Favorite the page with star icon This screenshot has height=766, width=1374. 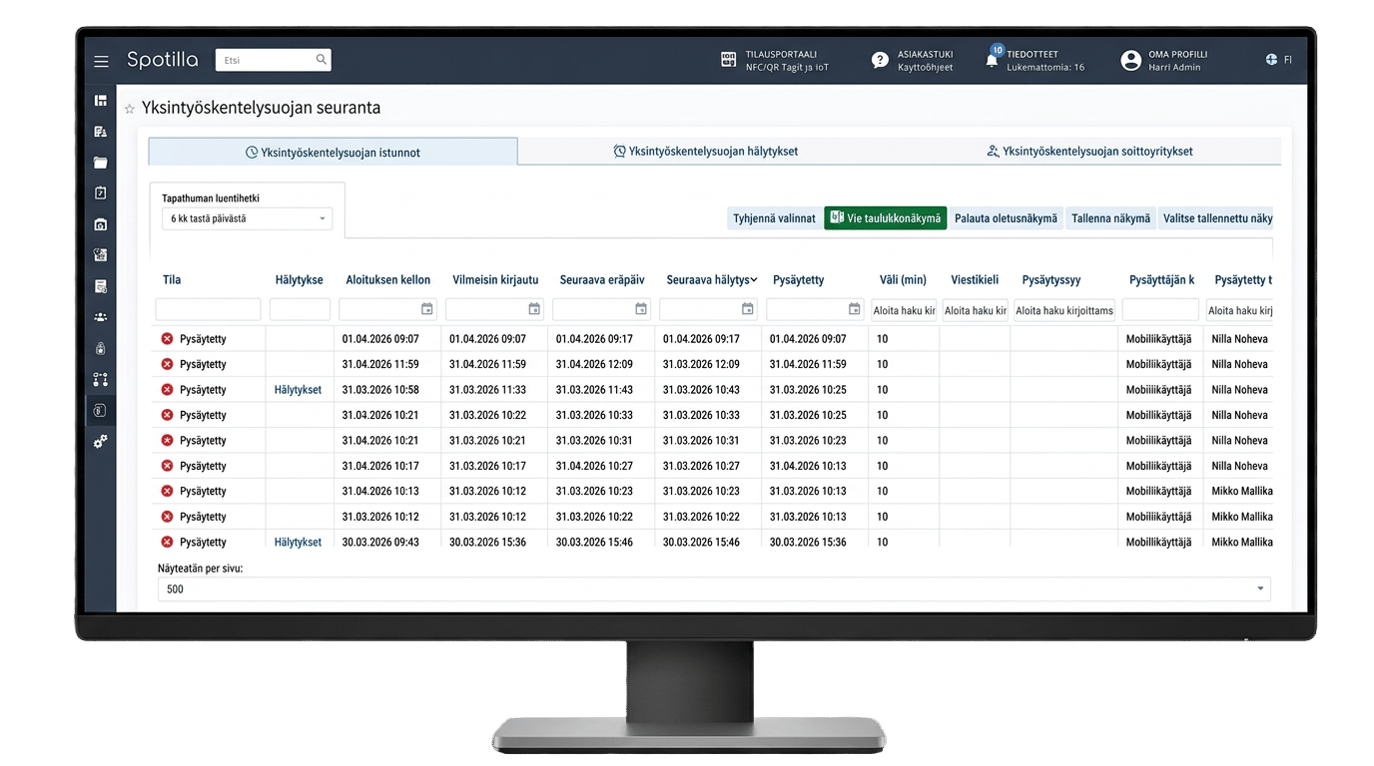tap(129, 109)
